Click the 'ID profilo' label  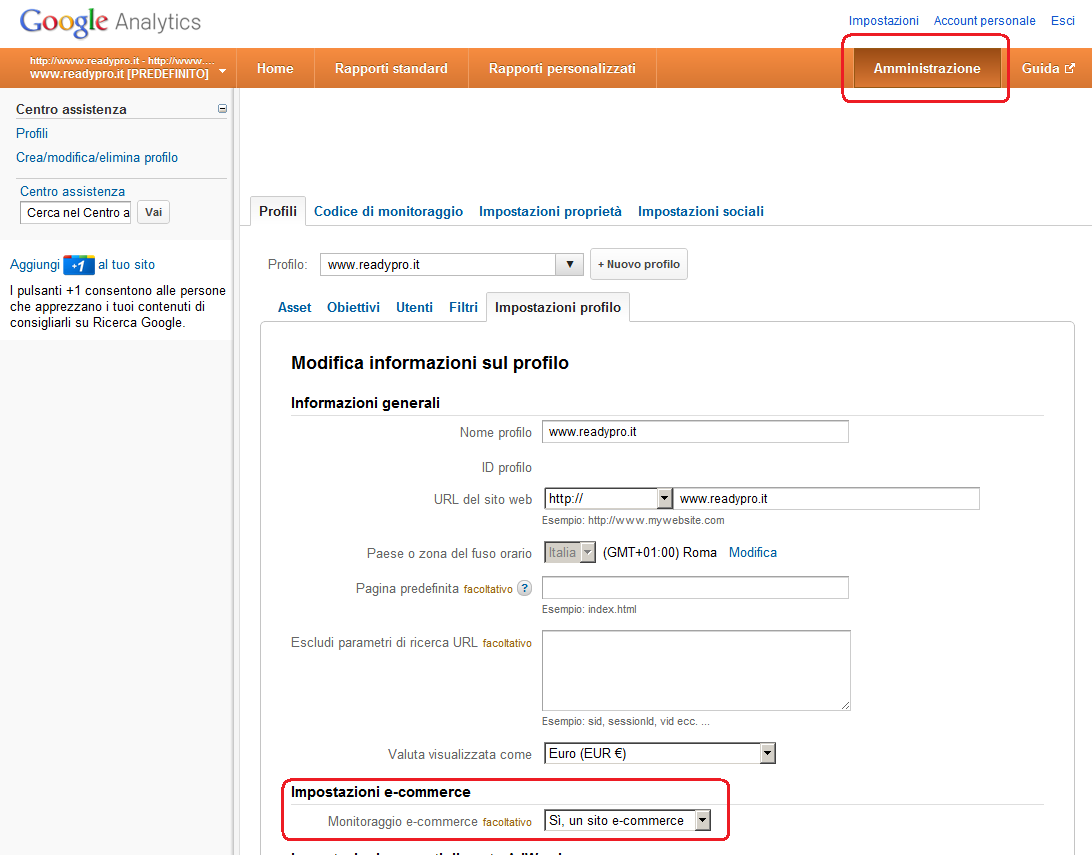tap(506, 468)
